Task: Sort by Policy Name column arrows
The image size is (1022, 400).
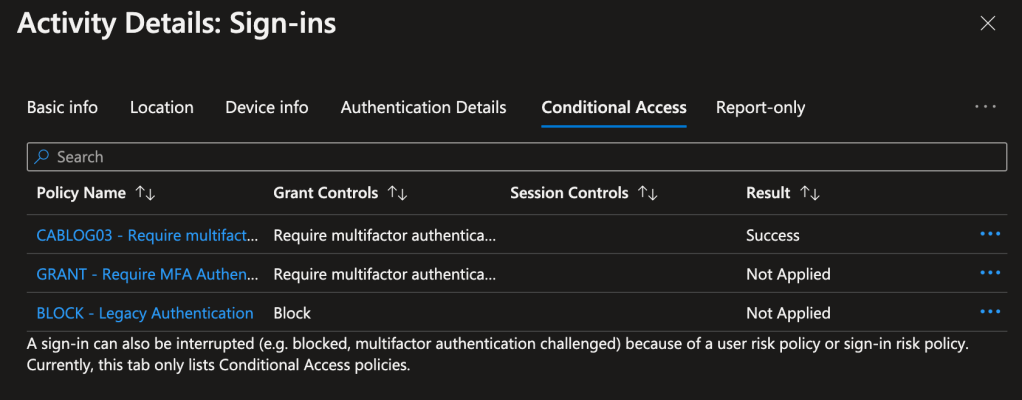Action: tap(145, 193)
